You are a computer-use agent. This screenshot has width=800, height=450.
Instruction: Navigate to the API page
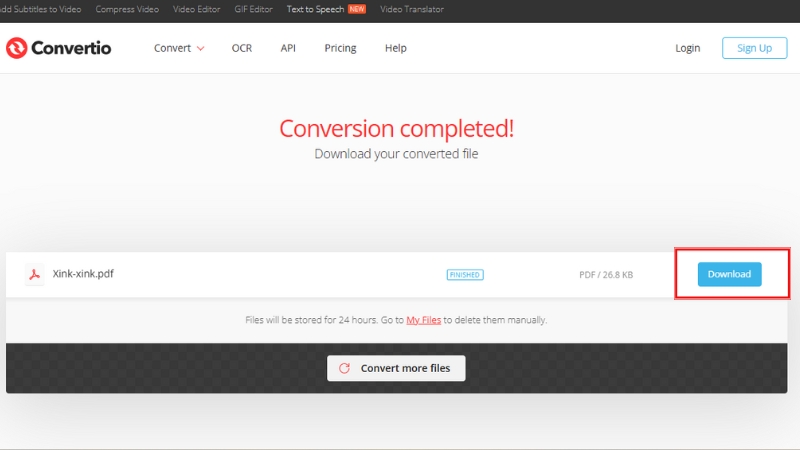(288, 48)
